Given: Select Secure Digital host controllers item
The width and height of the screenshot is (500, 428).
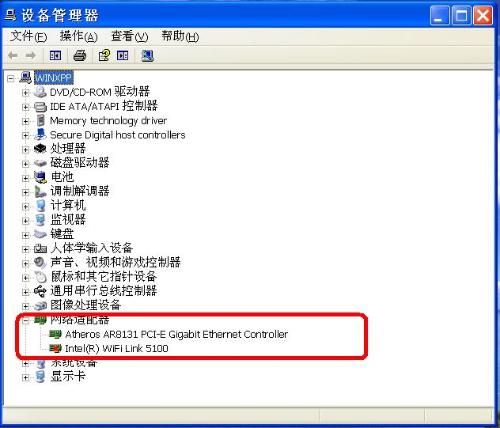Looking at the screenshot, I should coord(117,135).
